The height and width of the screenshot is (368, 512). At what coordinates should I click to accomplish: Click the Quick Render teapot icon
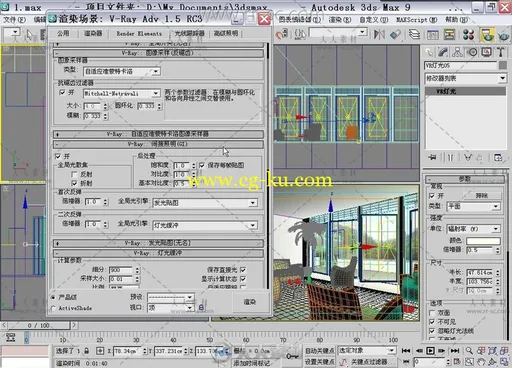504,35
